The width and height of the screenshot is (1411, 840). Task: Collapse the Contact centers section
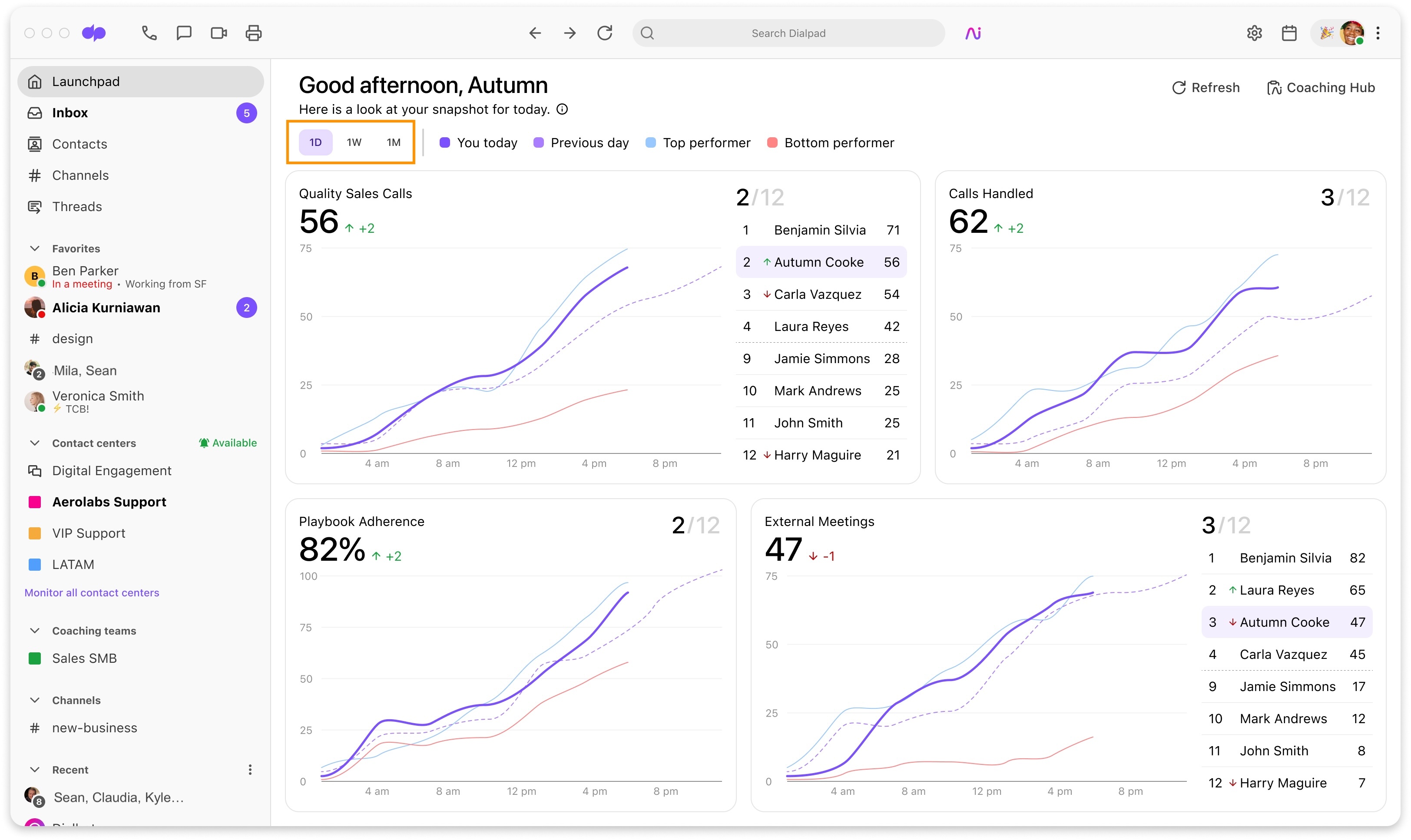[34, 443]
